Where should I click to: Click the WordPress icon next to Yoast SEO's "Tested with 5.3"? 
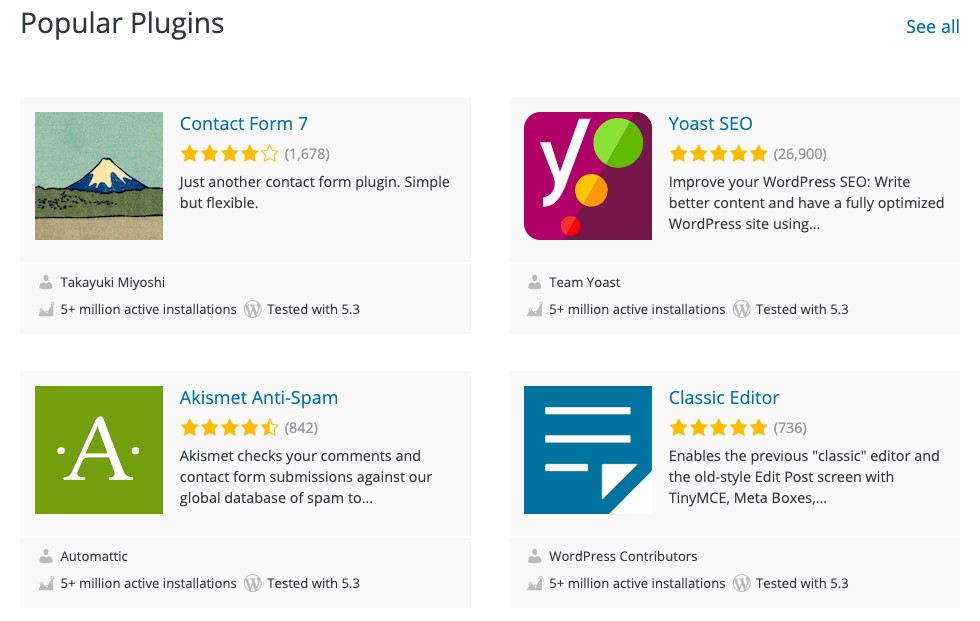click(x=742, y=309)
